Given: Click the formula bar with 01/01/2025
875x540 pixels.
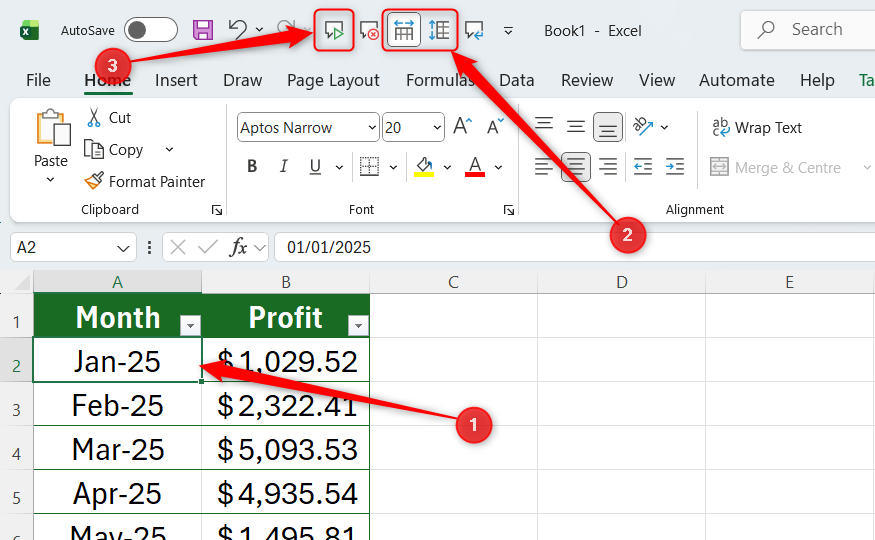Looking at the screenshot, I should coord(575,247).
